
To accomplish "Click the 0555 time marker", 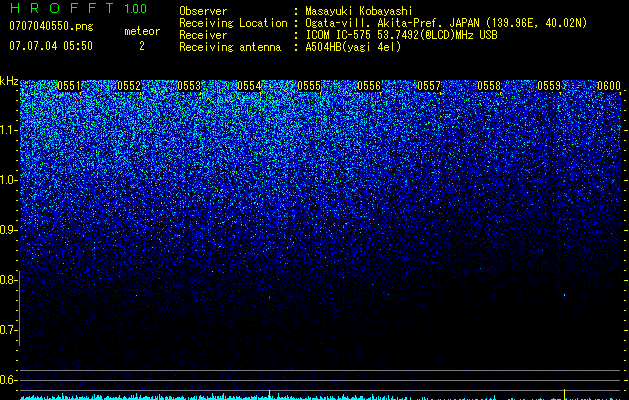I will pyautogui.click(x=309, y=86).
